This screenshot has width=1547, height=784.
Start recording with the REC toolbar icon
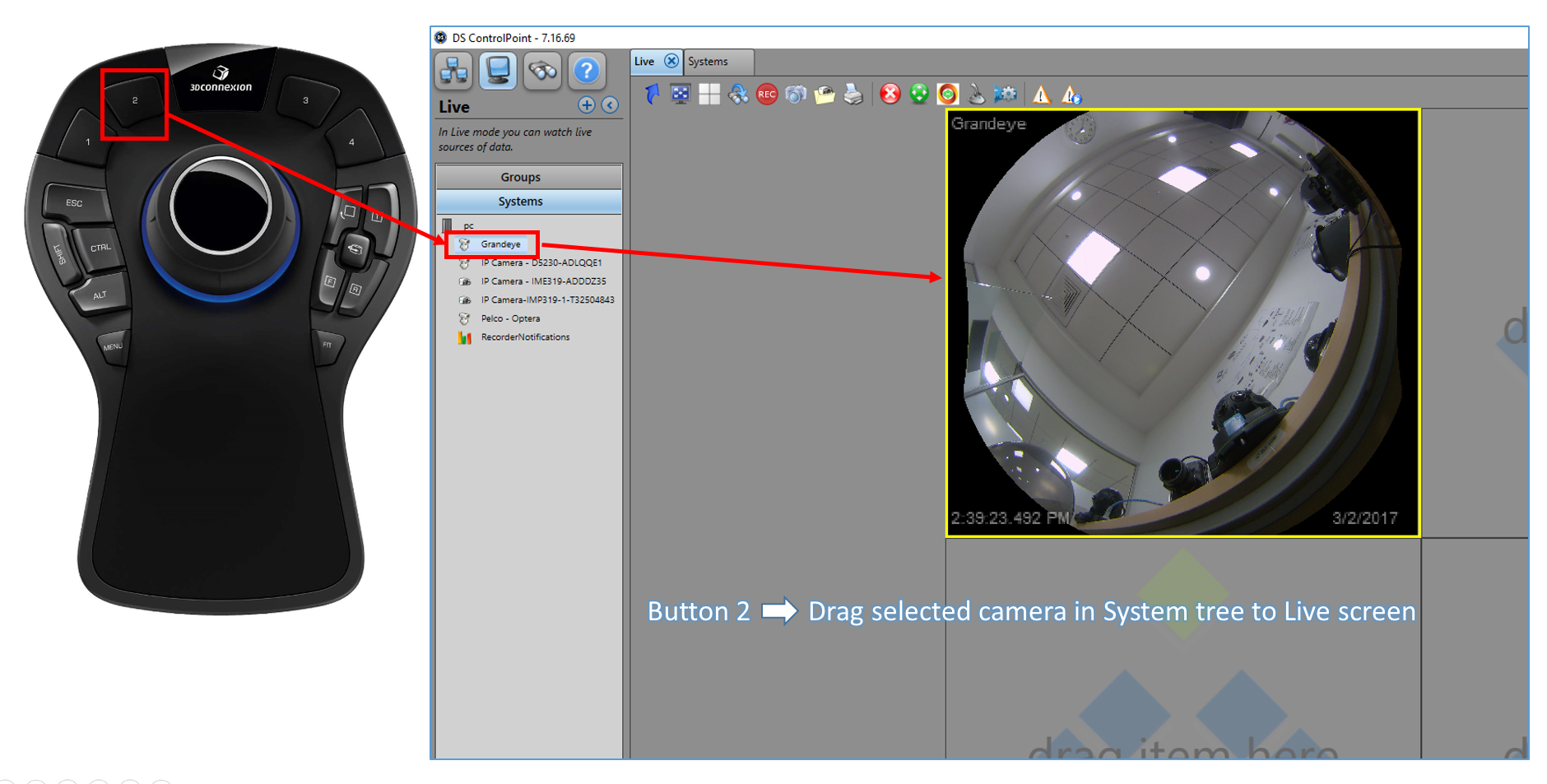coord(767,95)
